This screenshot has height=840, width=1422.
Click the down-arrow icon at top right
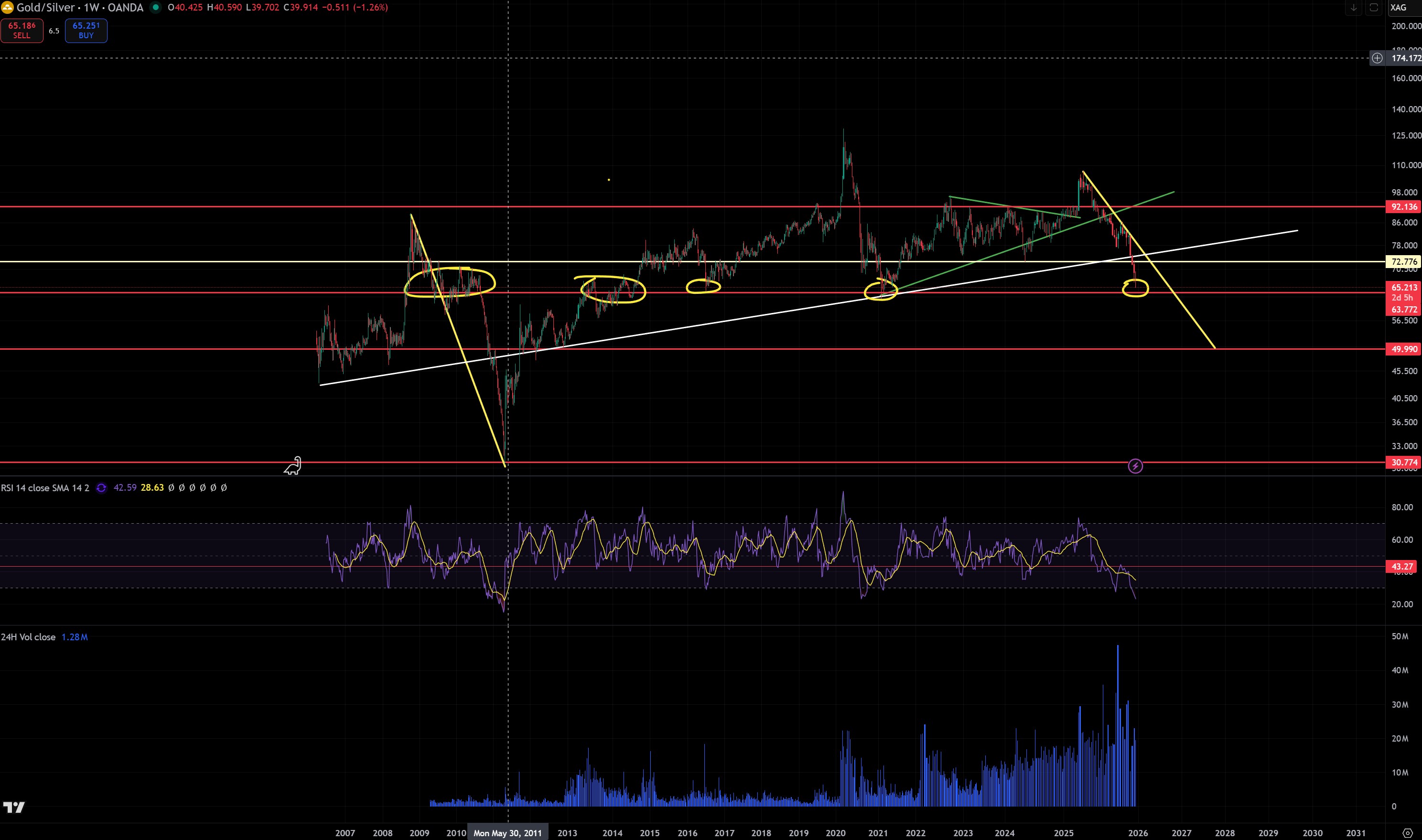click(x=1354, y=7)
